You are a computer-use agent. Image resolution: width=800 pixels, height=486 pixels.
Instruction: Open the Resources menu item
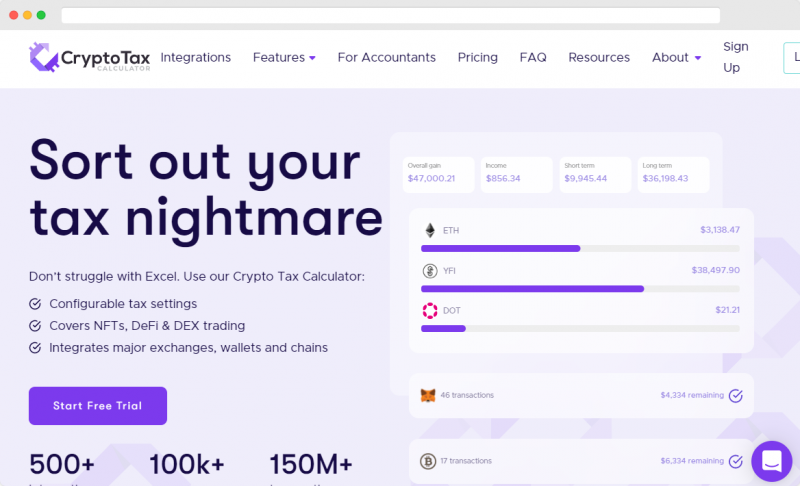(599, 57)
